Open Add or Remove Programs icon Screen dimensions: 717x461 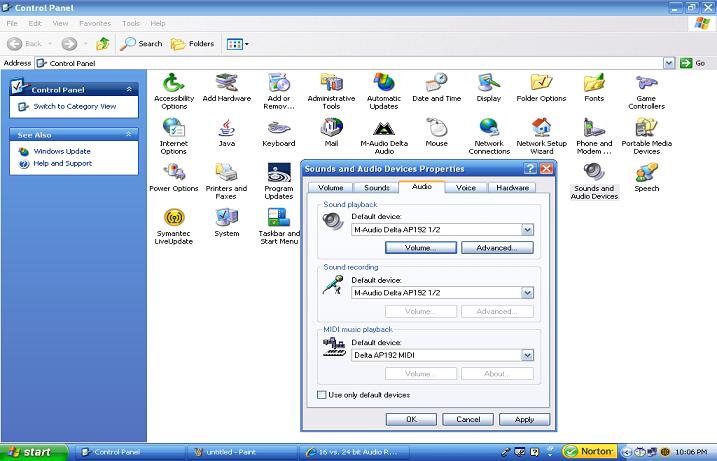(279, 91)
